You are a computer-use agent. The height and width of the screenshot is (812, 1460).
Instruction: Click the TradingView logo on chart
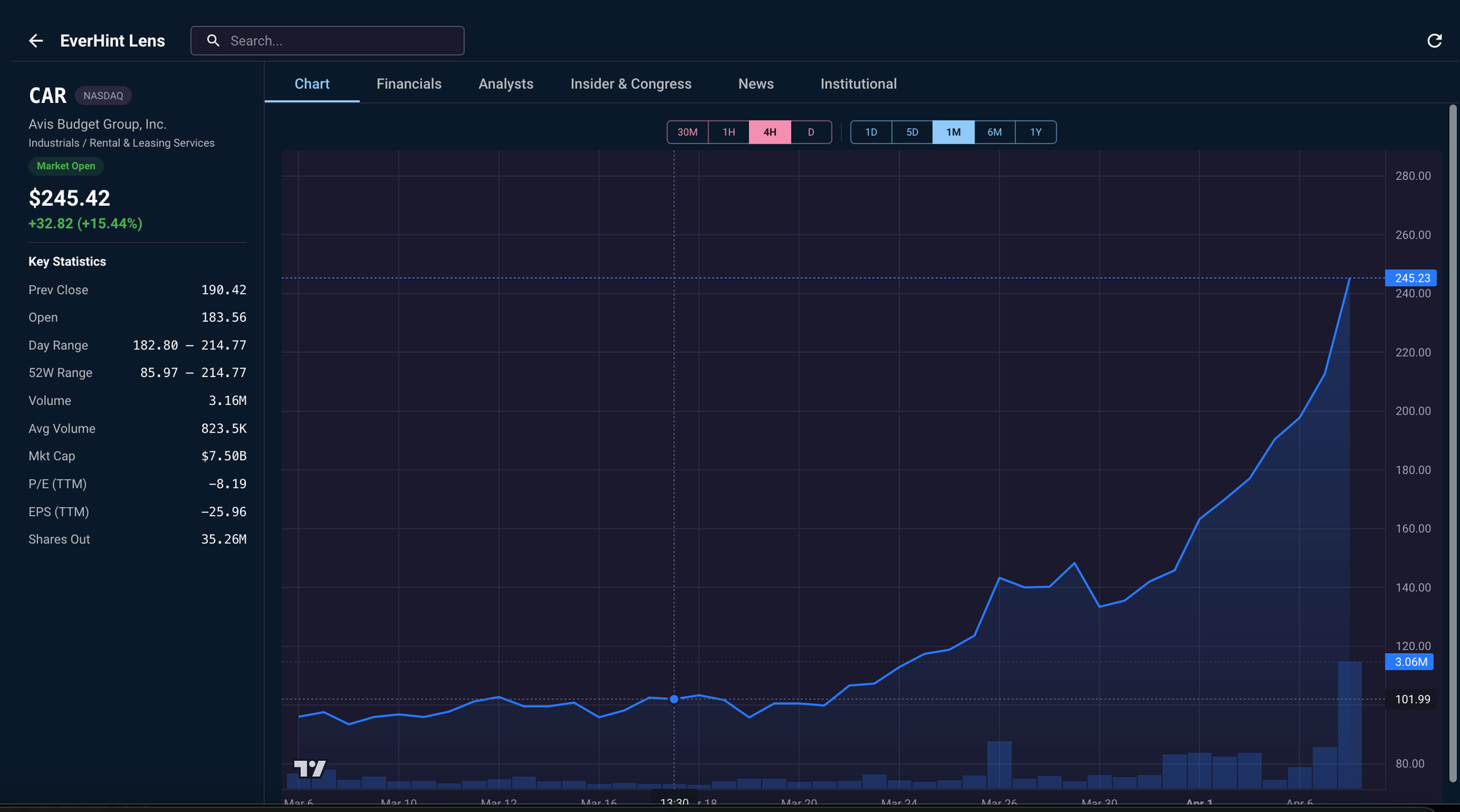coord(310,768)
